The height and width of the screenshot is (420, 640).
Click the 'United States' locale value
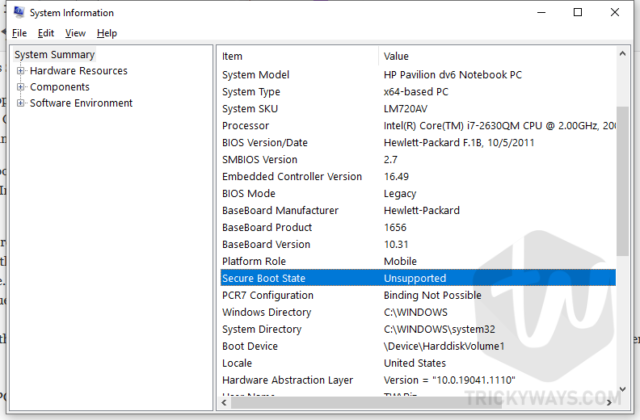[x=415, y=363]
